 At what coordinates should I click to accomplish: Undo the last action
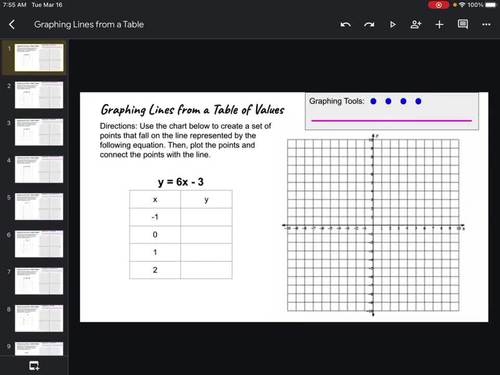[346, 25]
